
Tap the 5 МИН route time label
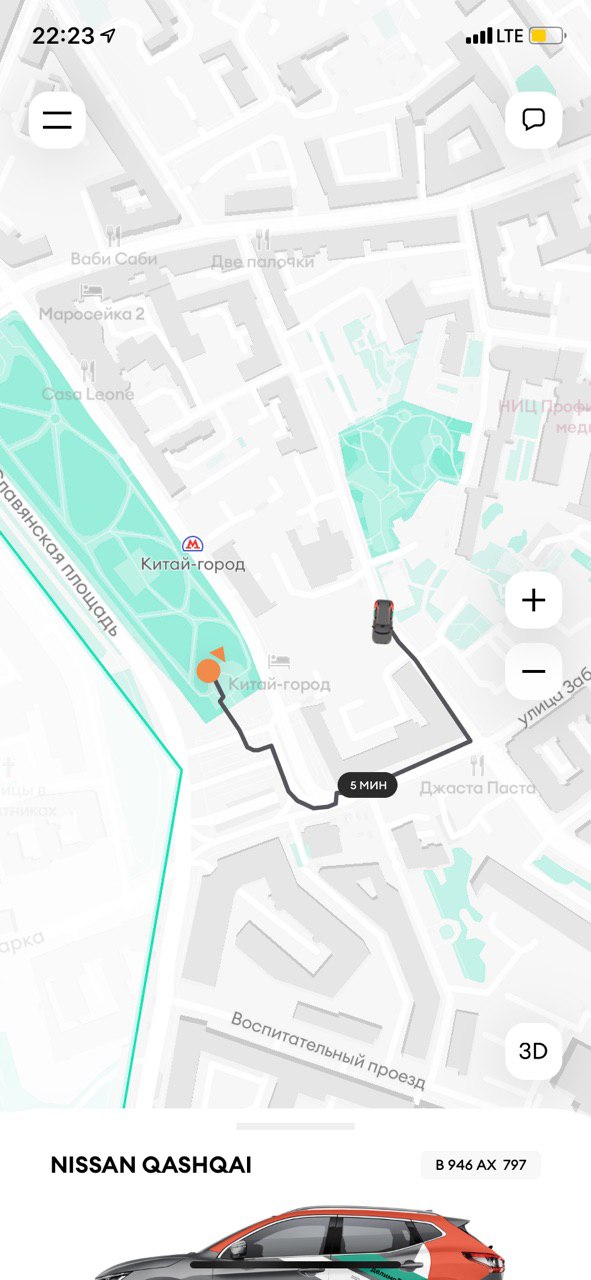pos(367,785)
